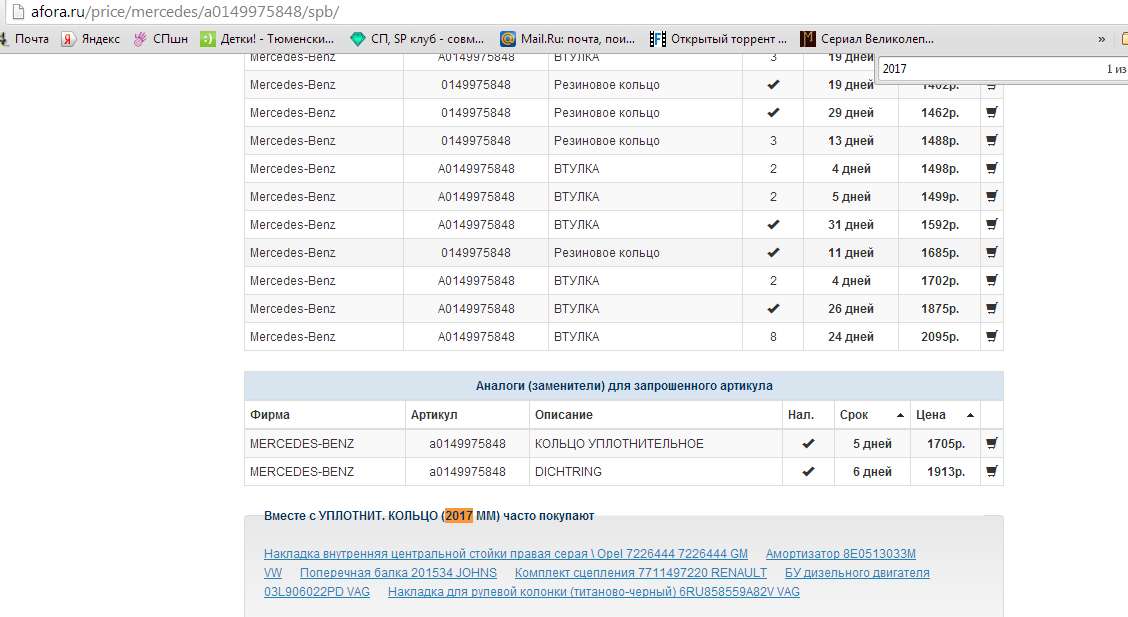Sort analogs by the Срок arrow

click(900, 416)
